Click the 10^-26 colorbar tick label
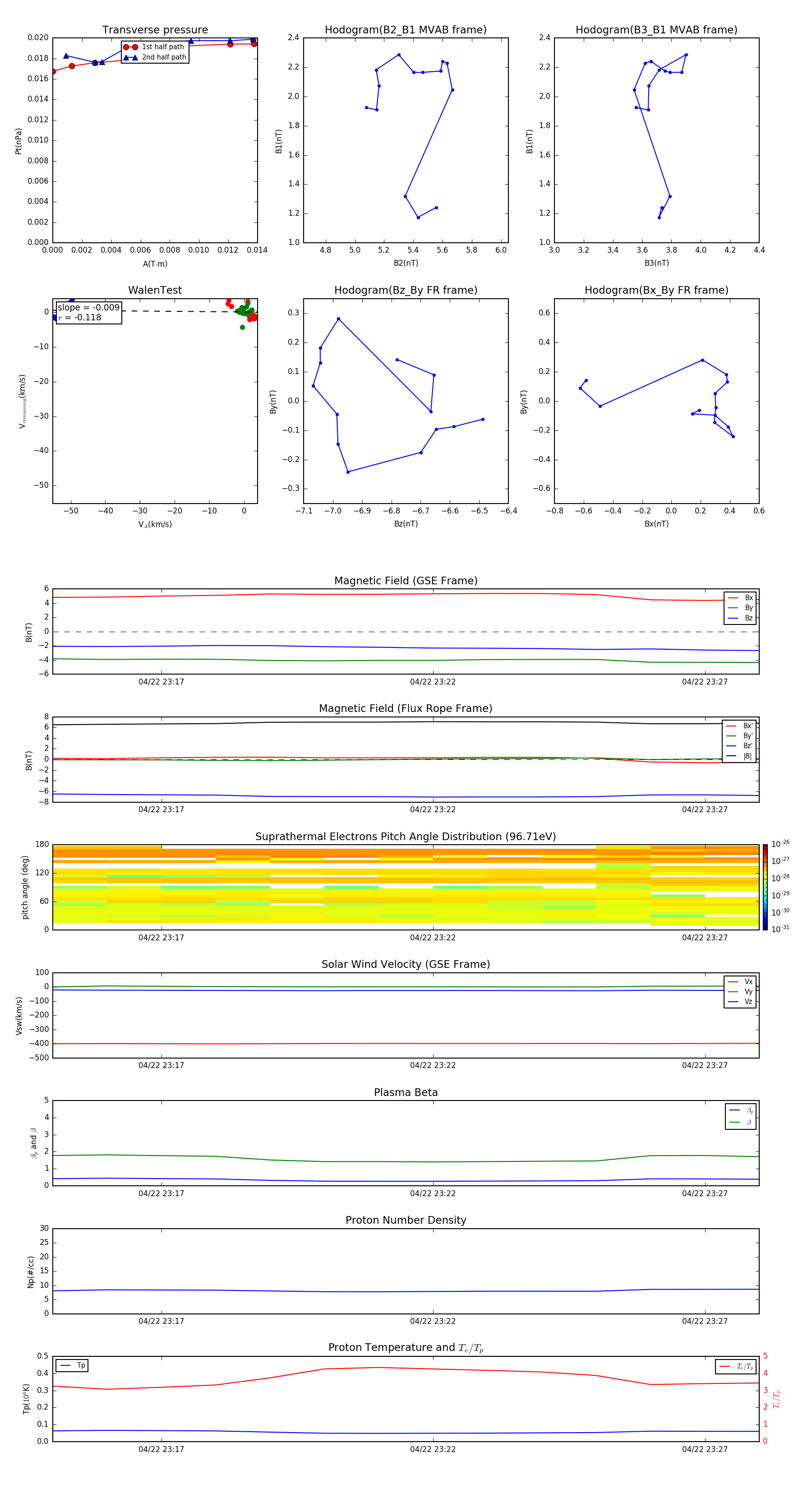Image resolution: width=812 pixels, height=1489 pixels. click(x=780, y=844)
